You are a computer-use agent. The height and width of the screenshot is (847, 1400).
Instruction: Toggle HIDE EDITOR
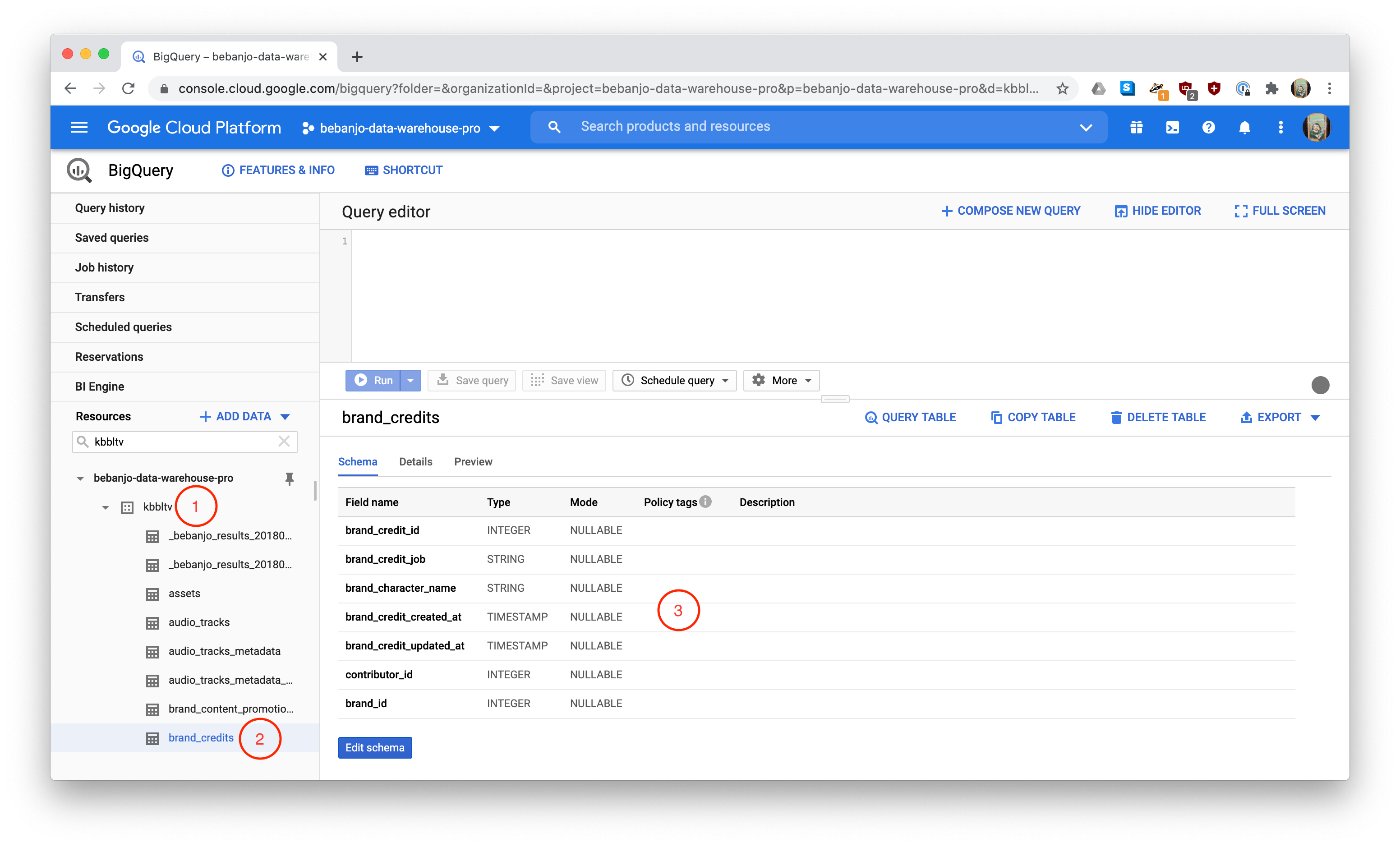[1157, 211]
